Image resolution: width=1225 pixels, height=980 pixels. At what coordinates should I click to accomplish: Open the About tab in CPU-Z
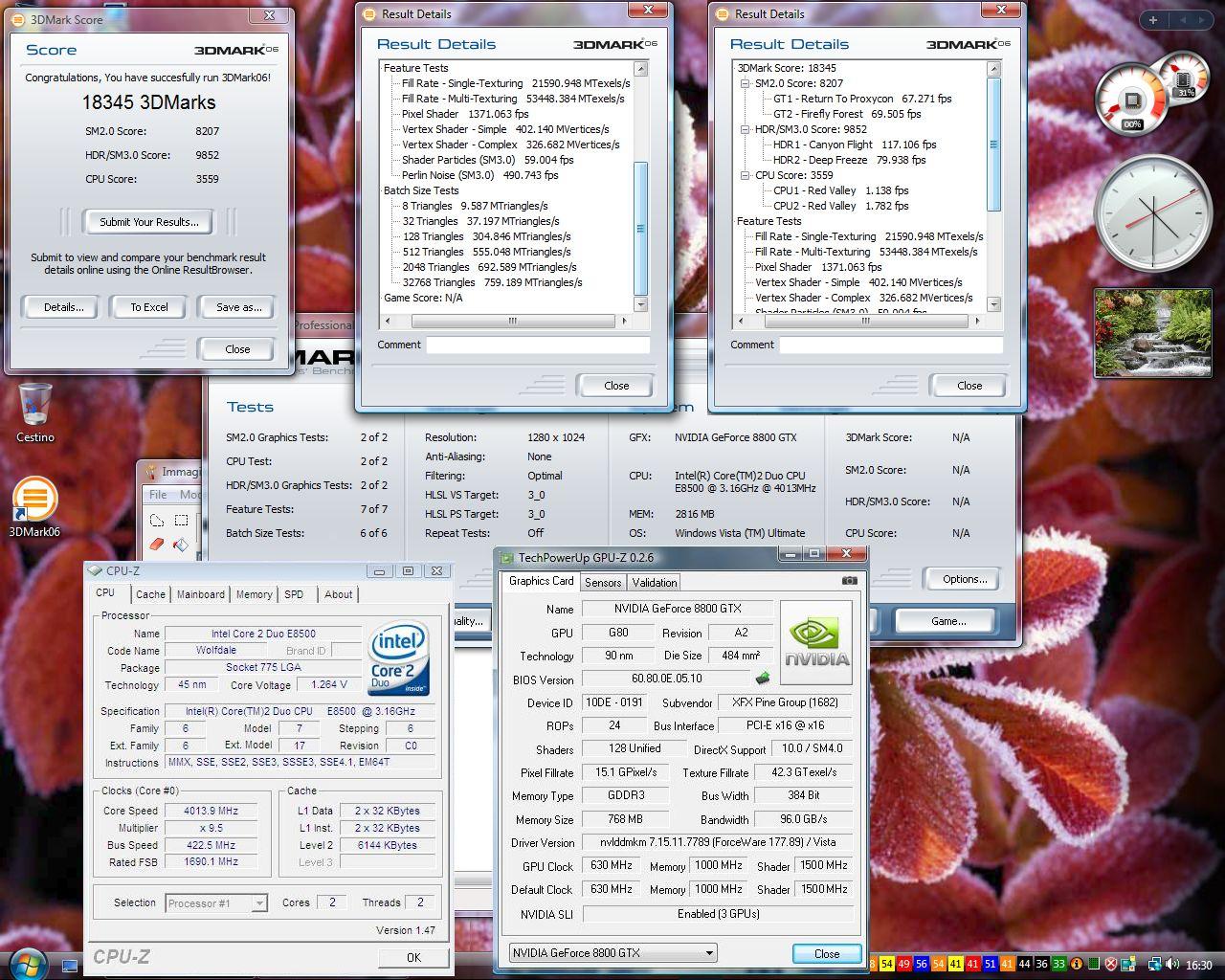click(338, 594)
